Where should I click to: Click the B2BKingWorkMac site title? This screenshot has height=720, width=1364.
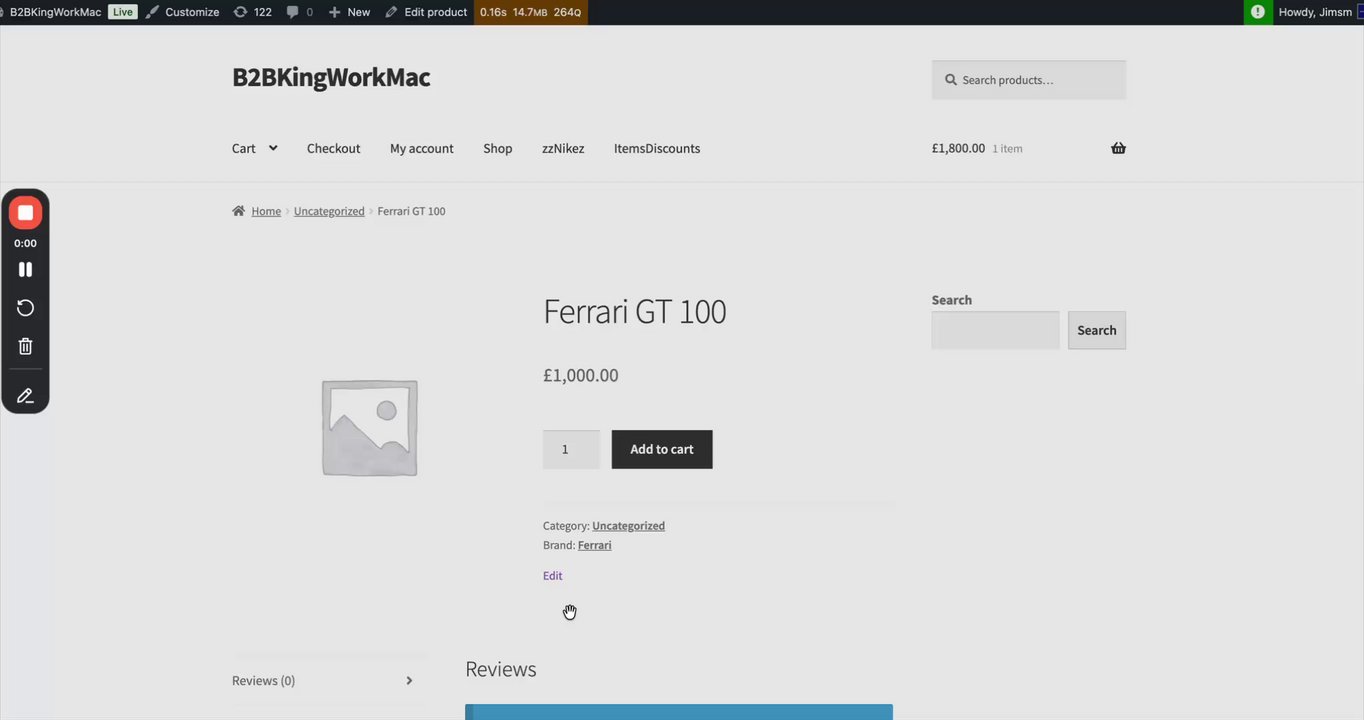(x=331, y=78)
